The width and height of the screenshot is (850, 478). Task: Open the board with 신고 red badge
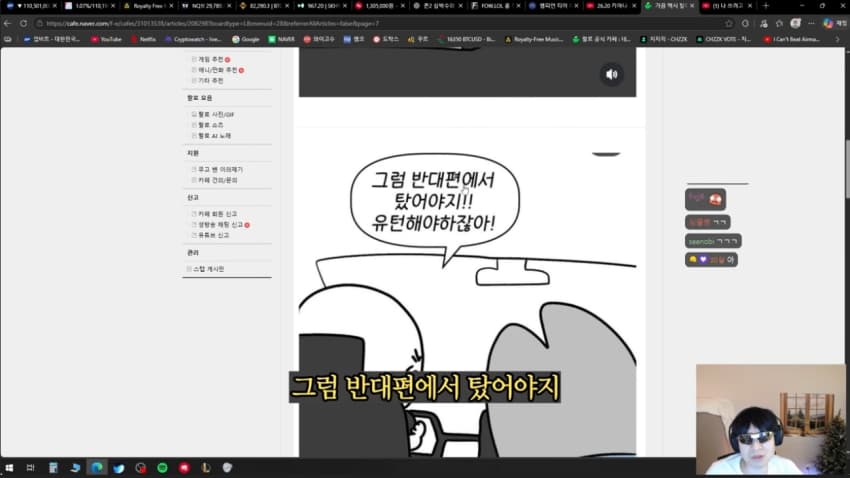point(220,224)
